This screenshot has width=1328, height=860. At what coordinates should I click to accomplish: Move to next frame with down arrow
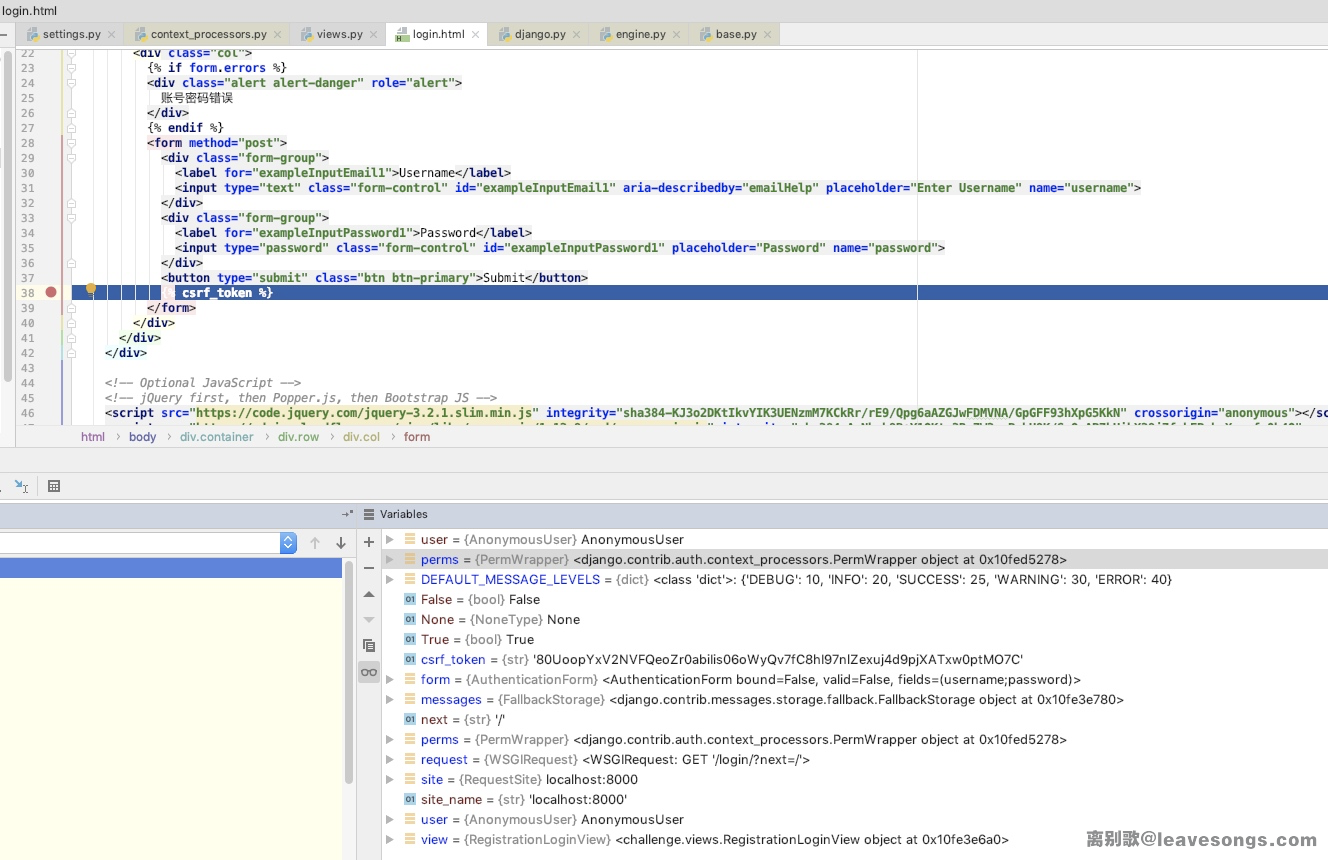coord(341,543)
